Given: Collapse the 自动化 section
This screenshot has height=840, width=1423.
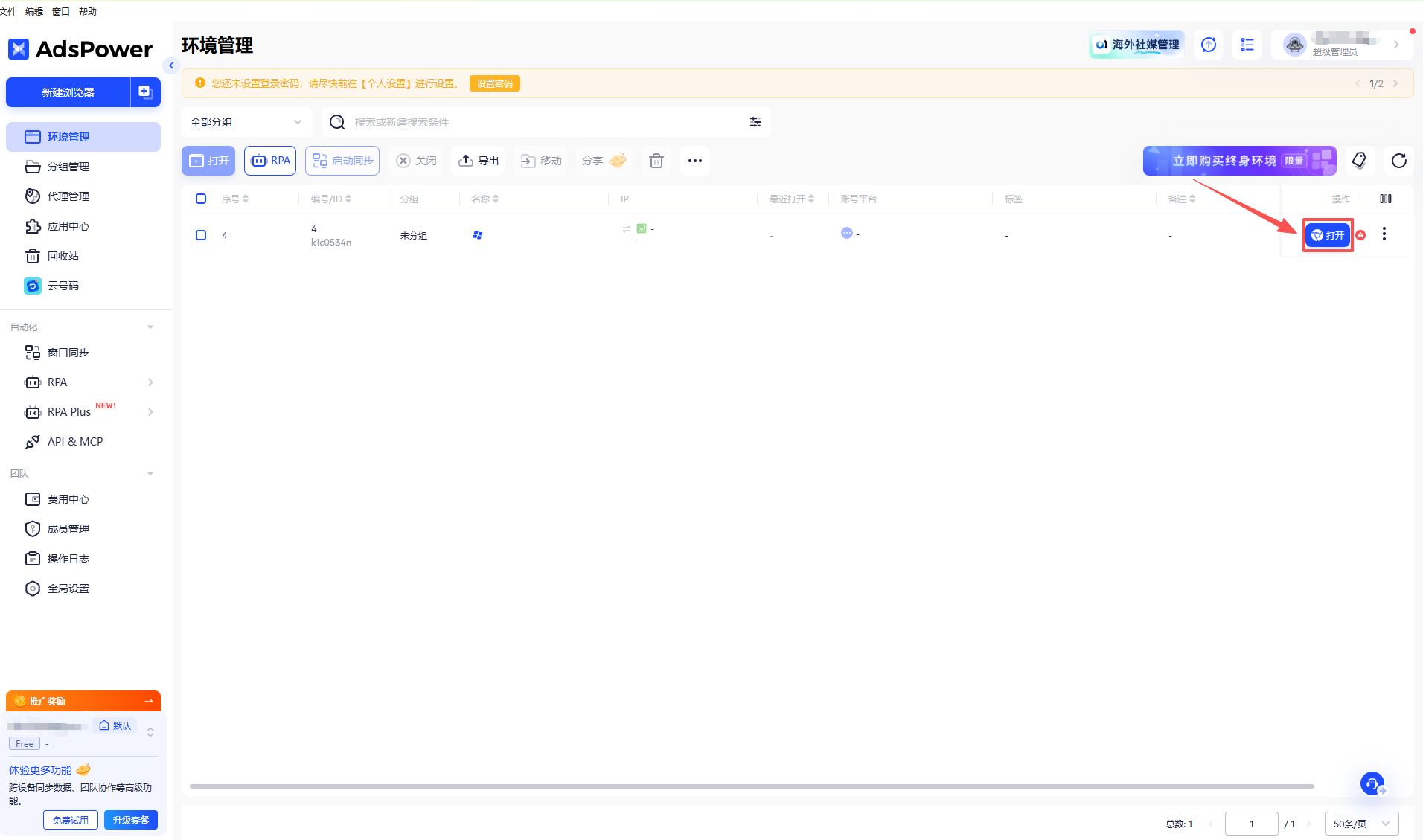Looking at the screenshot, I should [x=150, y=327].
